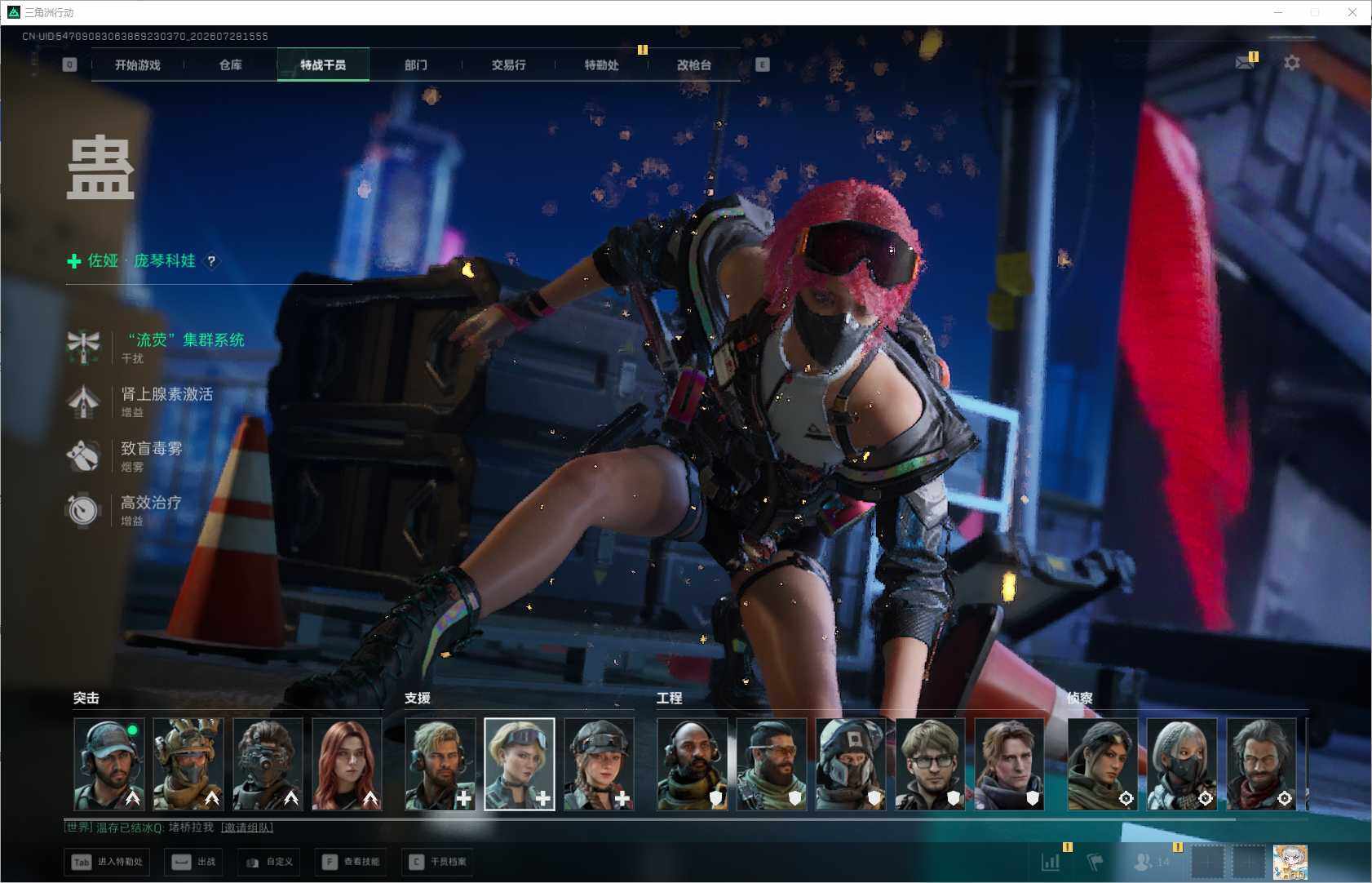Click the operator roster horizontal scrollbar
Viewport: 1372px width, 883px height.
point(649,818)
